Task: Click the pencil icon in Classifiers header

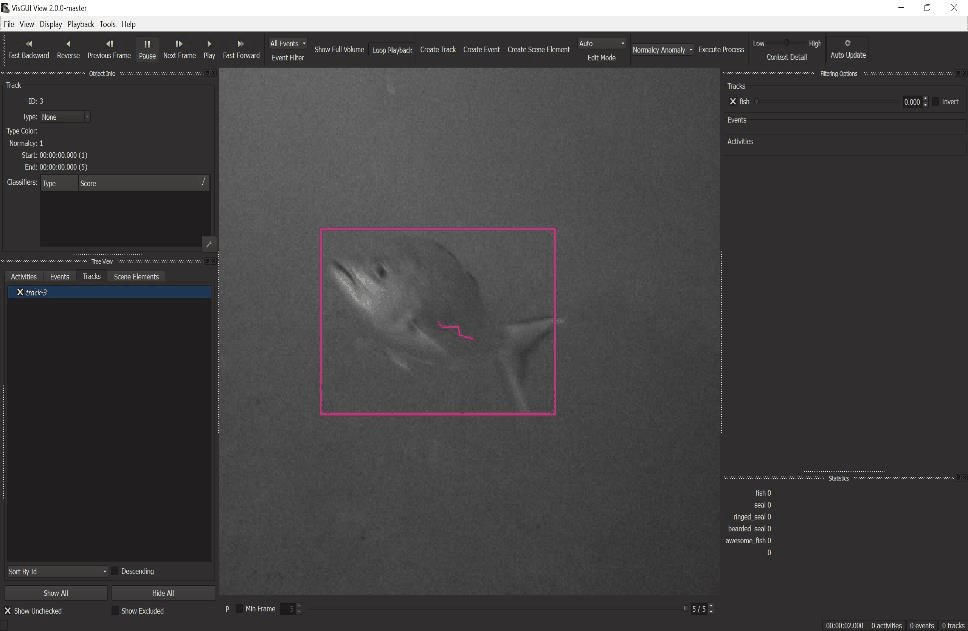Action: [203, 182]
